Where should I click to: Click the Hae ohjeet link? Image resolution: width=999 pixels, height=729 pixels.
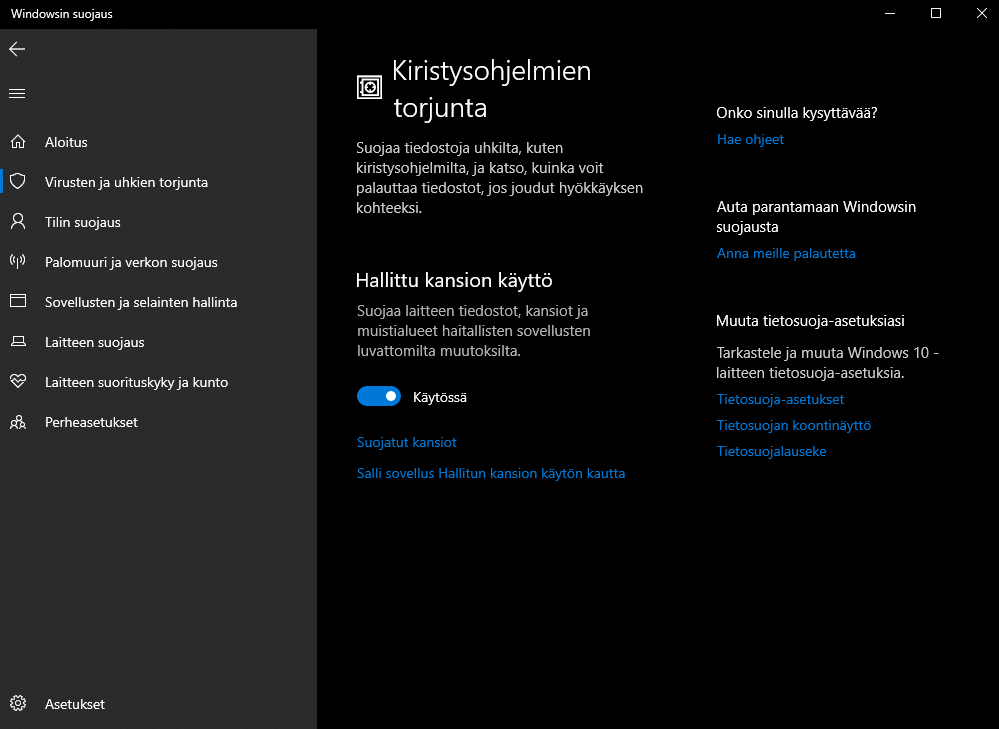(x=750, y=140)
